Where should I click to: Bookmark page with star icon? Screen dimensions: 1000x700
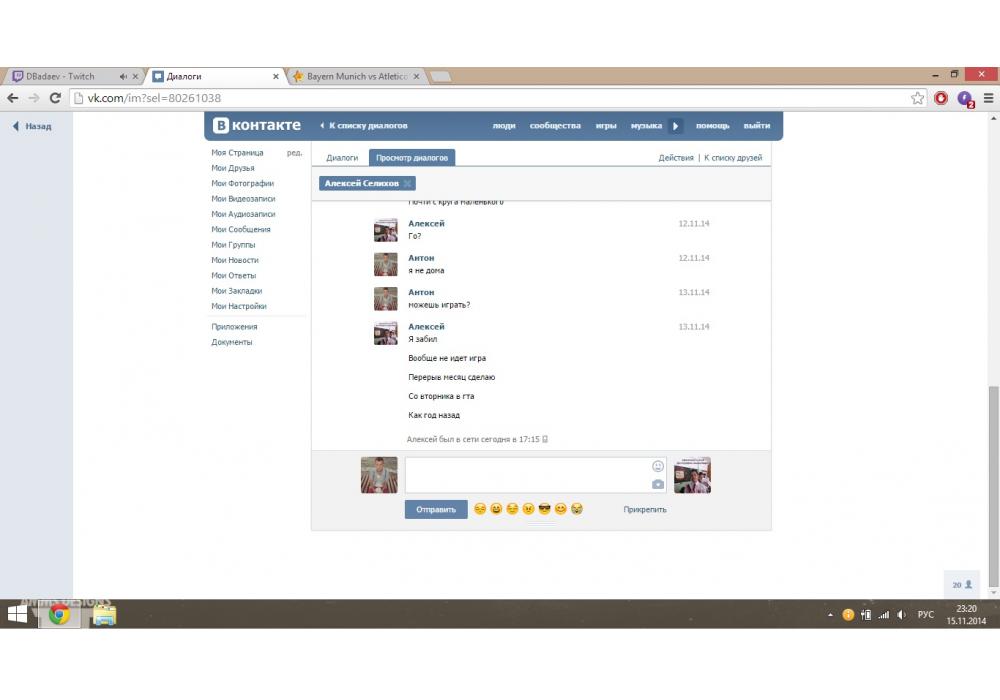tap(917, 98)
